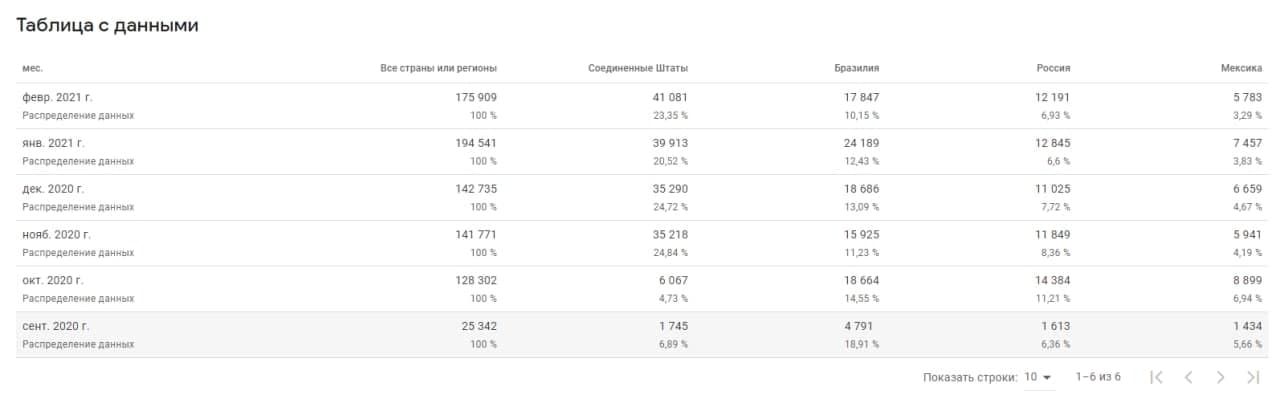Click the «дек. 2020 г.» row label
Viewport: 1280px width, 411px height.
tap(53, 189)
